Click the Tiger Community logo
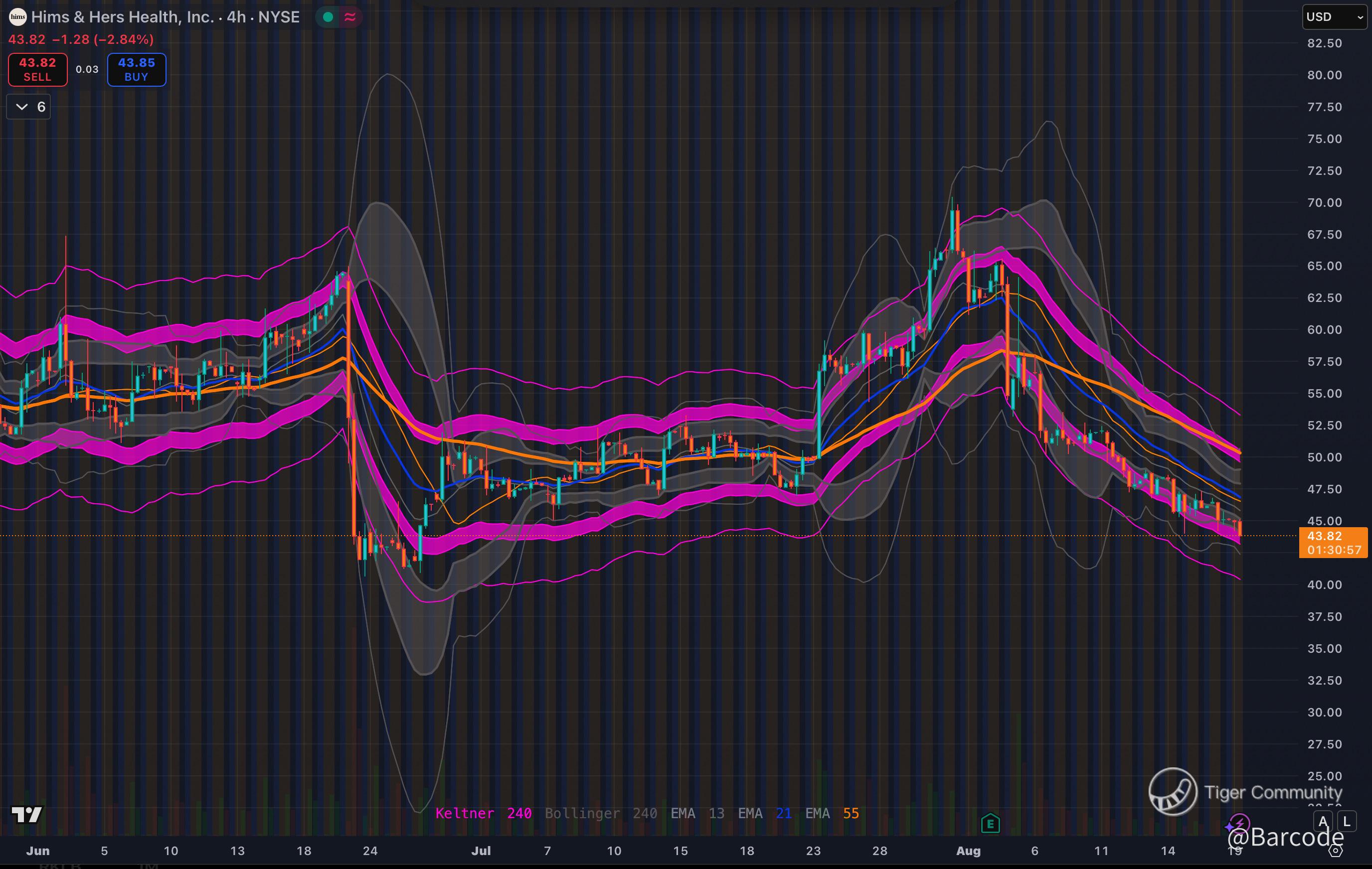 pos(1173,792)
